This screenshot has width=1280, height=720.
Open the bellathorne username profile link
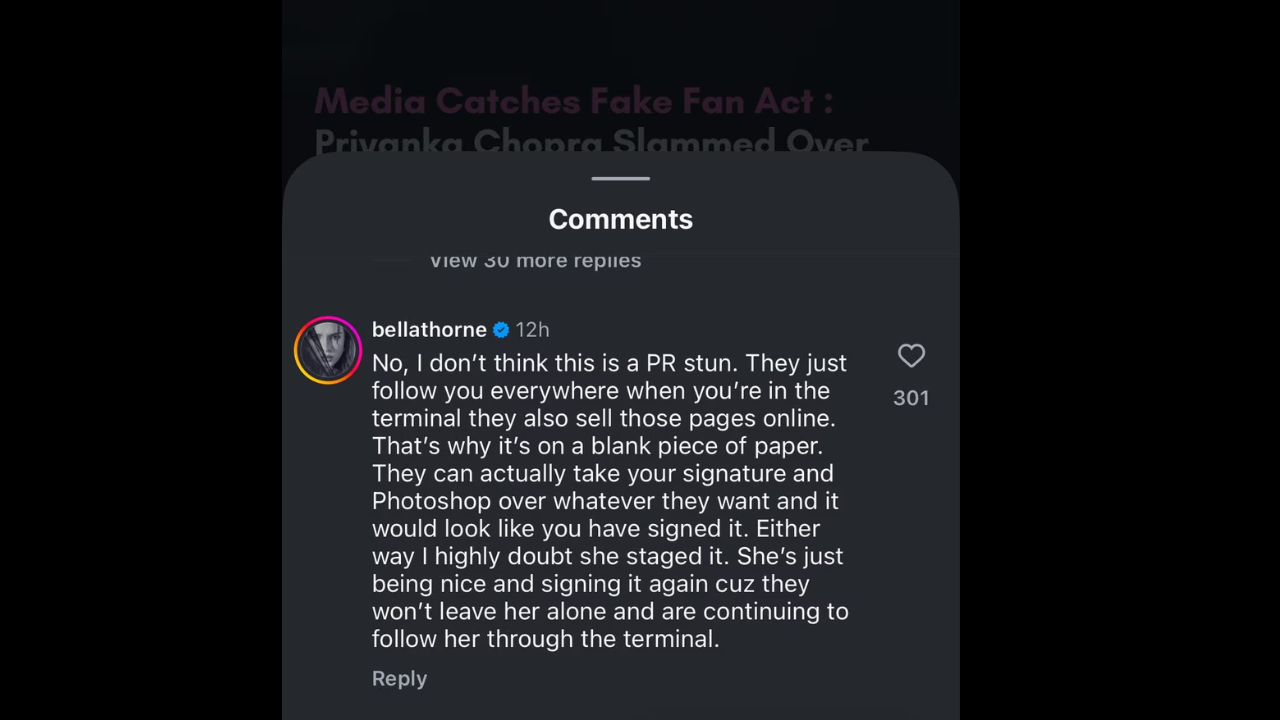pos(429,330)
